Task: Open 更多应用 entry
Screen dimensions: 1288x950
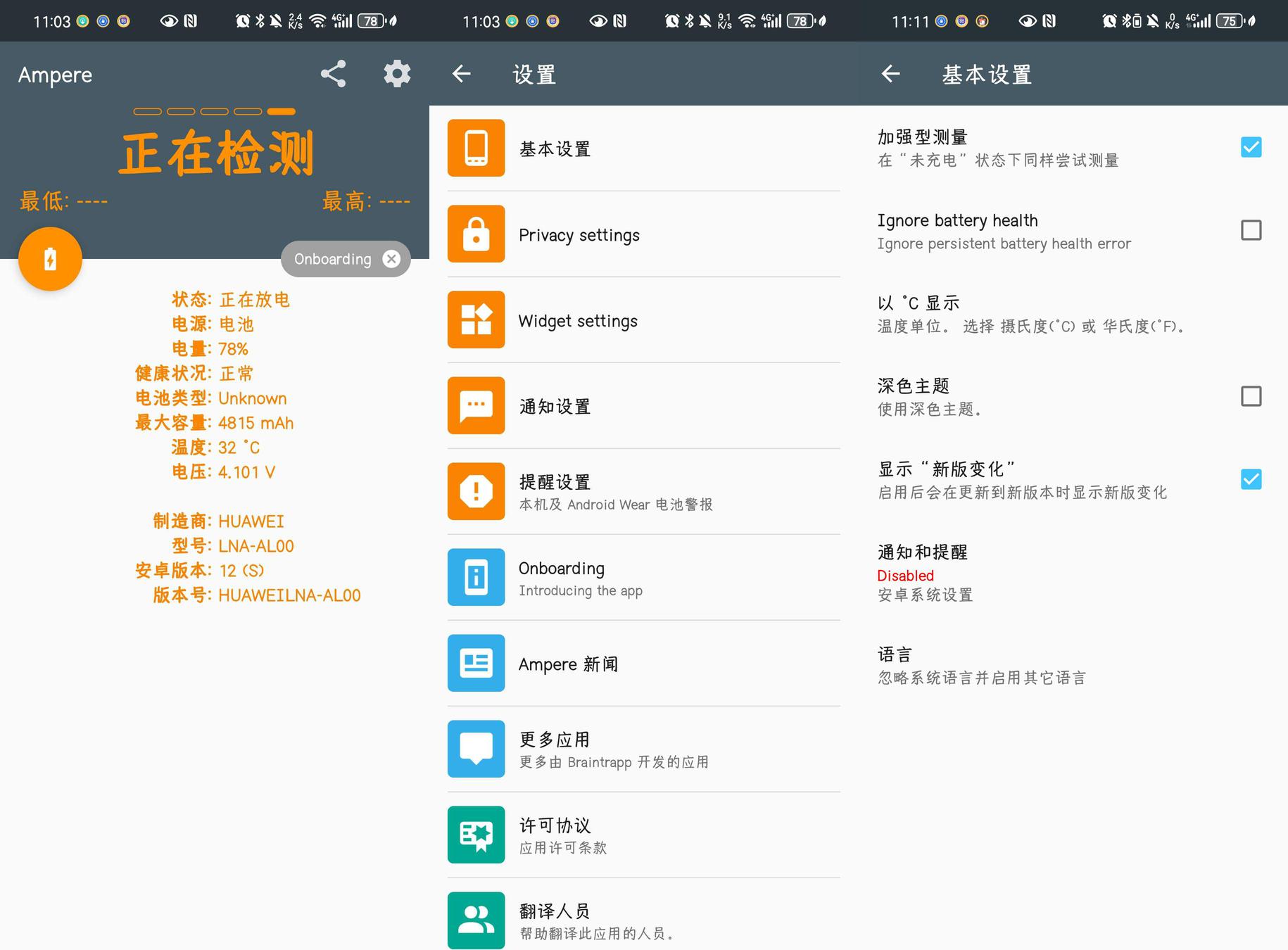Action: [644, 749]
